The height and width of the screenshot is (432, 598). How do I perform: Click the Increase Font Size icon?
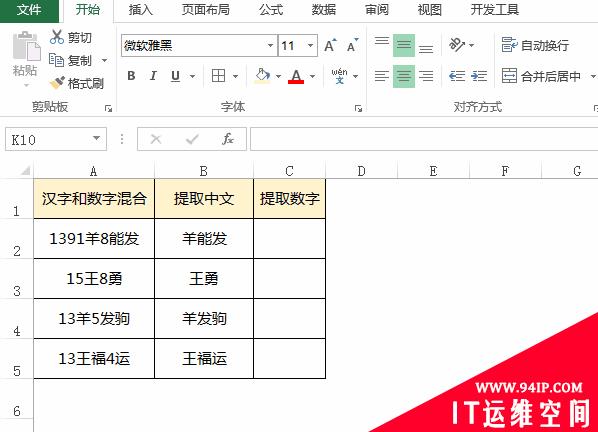click(x=330, y=45)
